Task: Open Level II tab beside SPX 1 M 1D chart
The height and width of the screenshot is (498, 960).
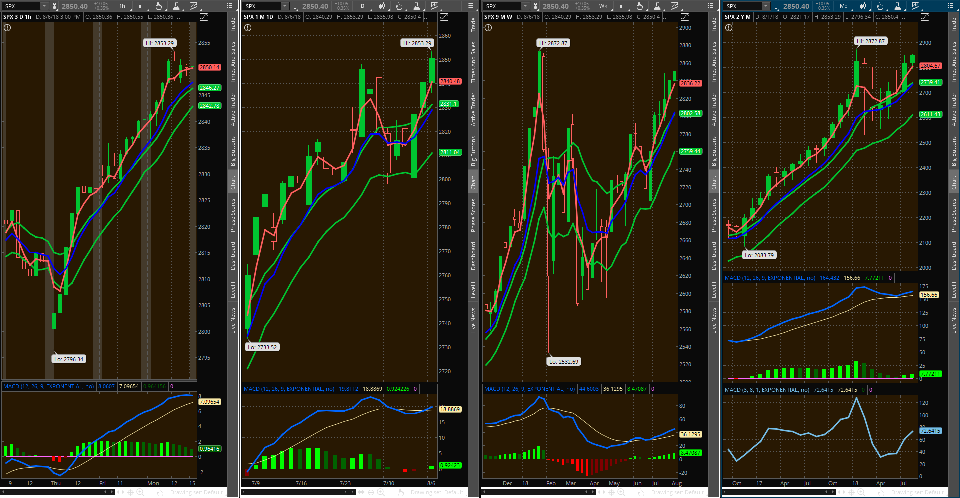Action: click(x=473, y=290)
